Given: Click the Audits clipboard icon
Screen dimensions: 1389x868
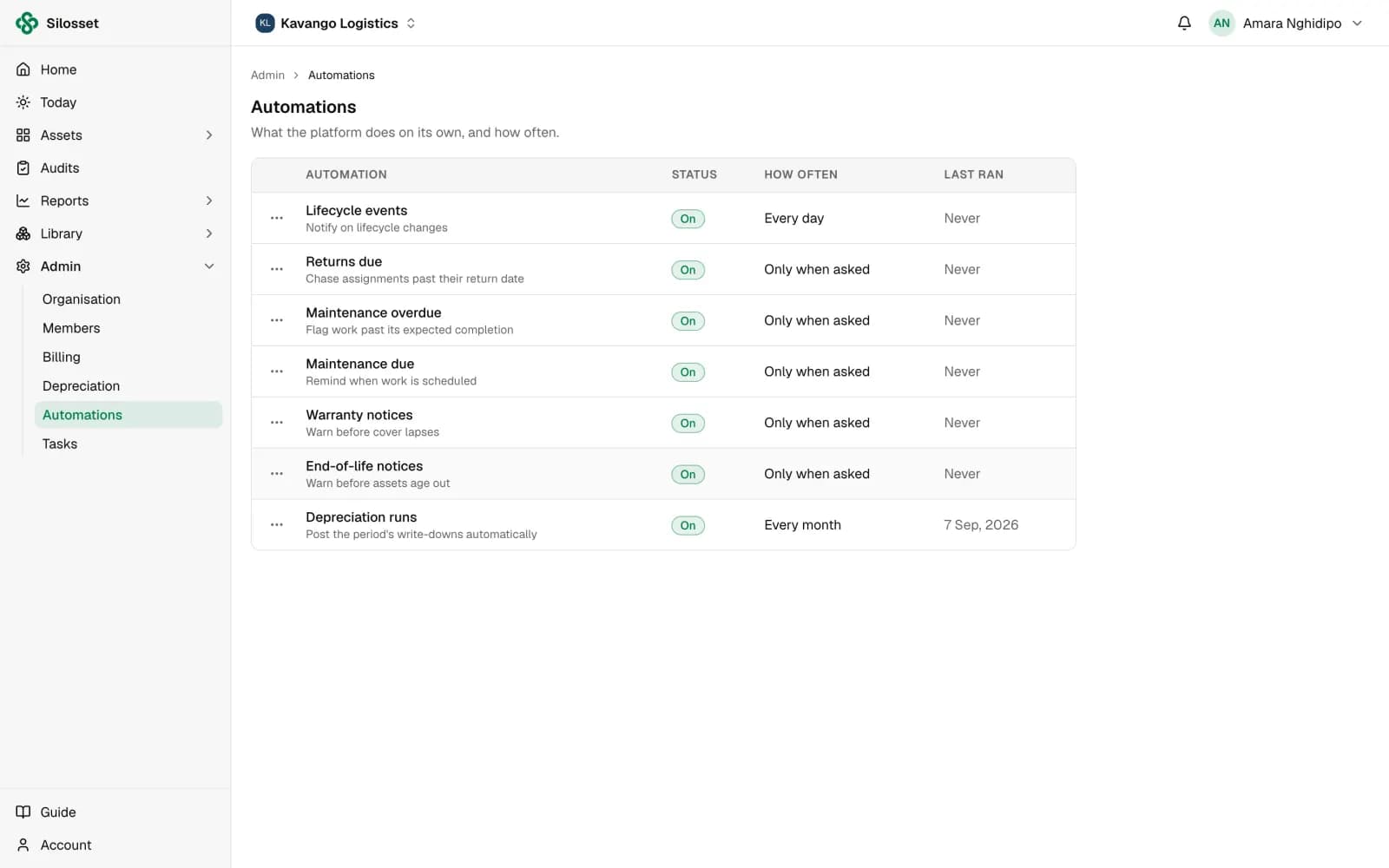Looking at the screenshot, I should pyautogui.click(x=23, y=168).
